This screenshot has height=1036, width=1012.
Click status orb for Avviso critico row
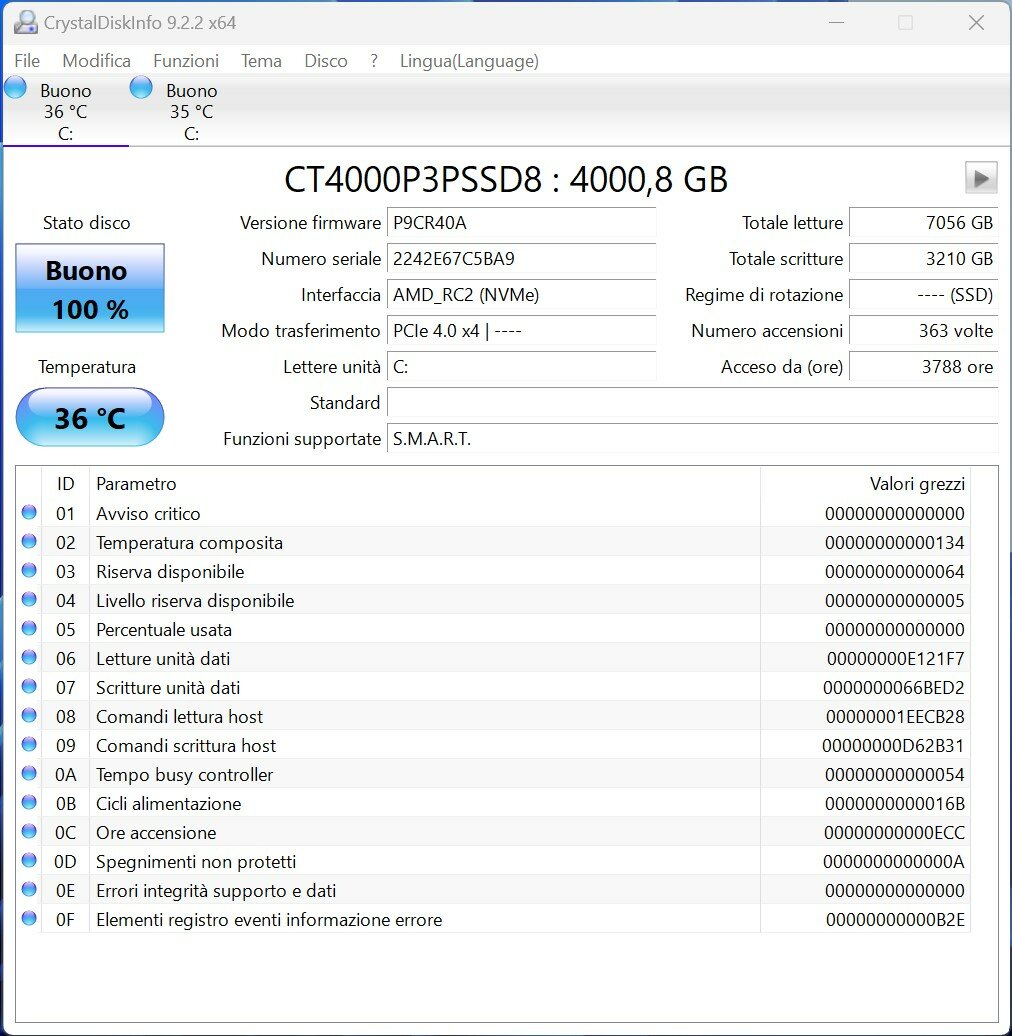(29, 512)
